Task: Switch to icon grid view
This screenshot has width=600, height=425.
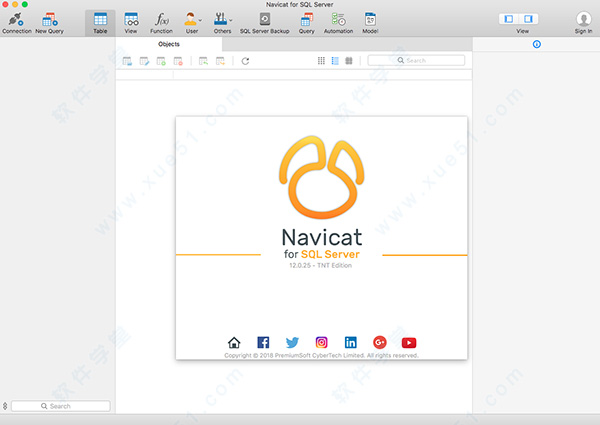Action: [x=321, y=60]
